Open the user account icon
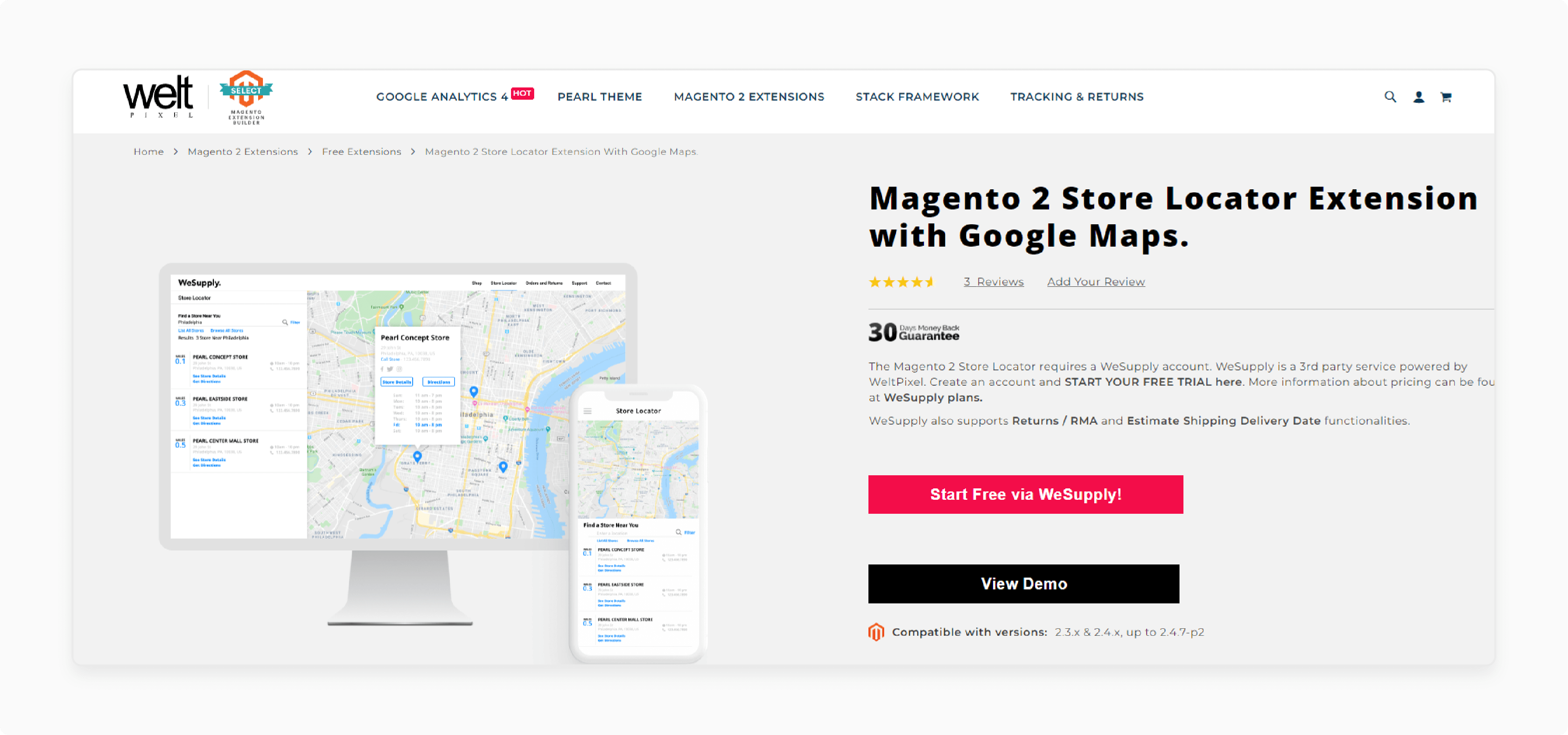This screenshot has height=735, width=1568. pyautogui.click(x=1418, y=97)
